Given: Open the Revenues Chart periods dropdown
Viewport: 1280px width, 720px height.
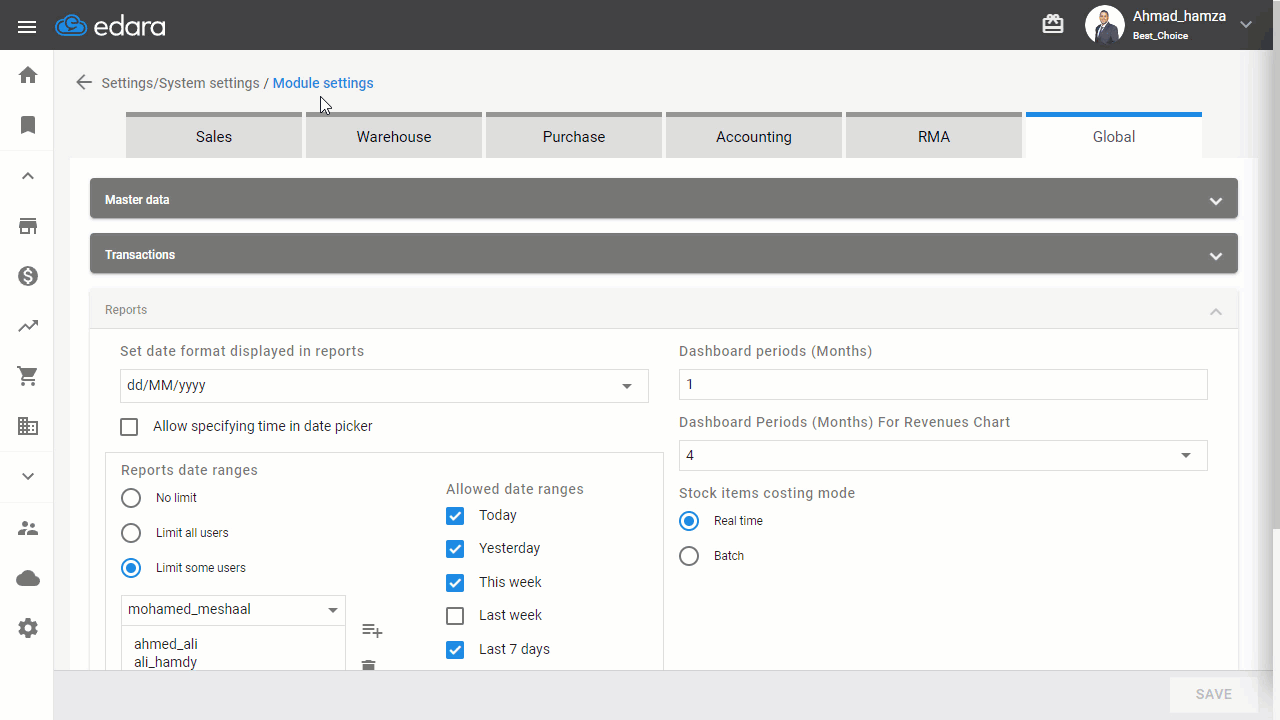Looking at the screenshot, I should [x=943, y=456].
